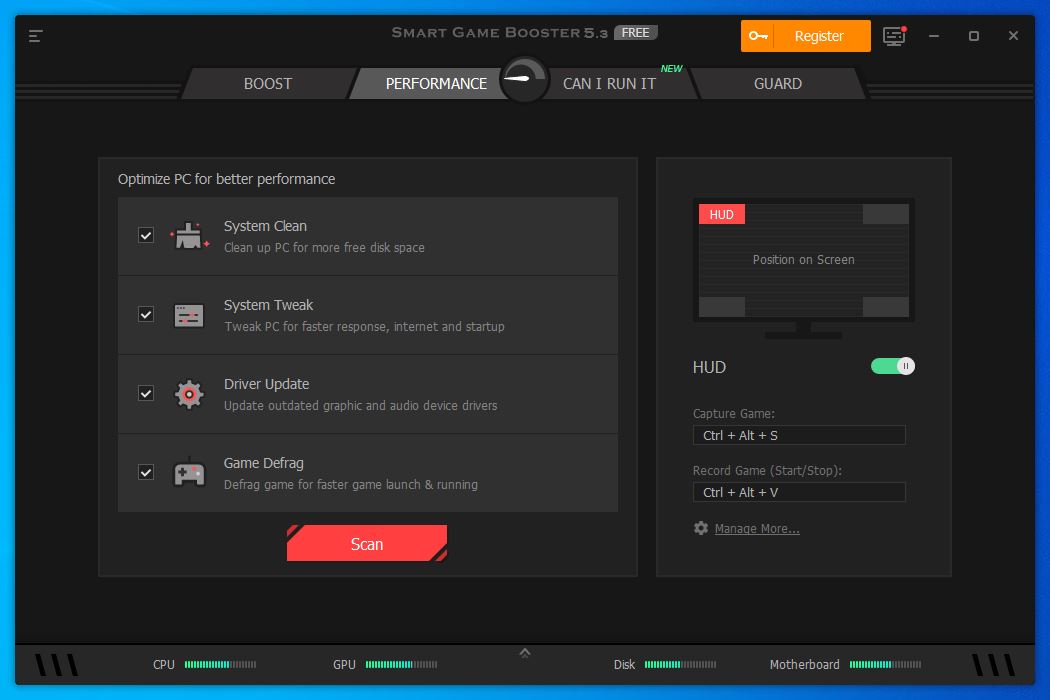Close the Smart Game Booster window
The image size is (1050, 700).
(1013, 36)
